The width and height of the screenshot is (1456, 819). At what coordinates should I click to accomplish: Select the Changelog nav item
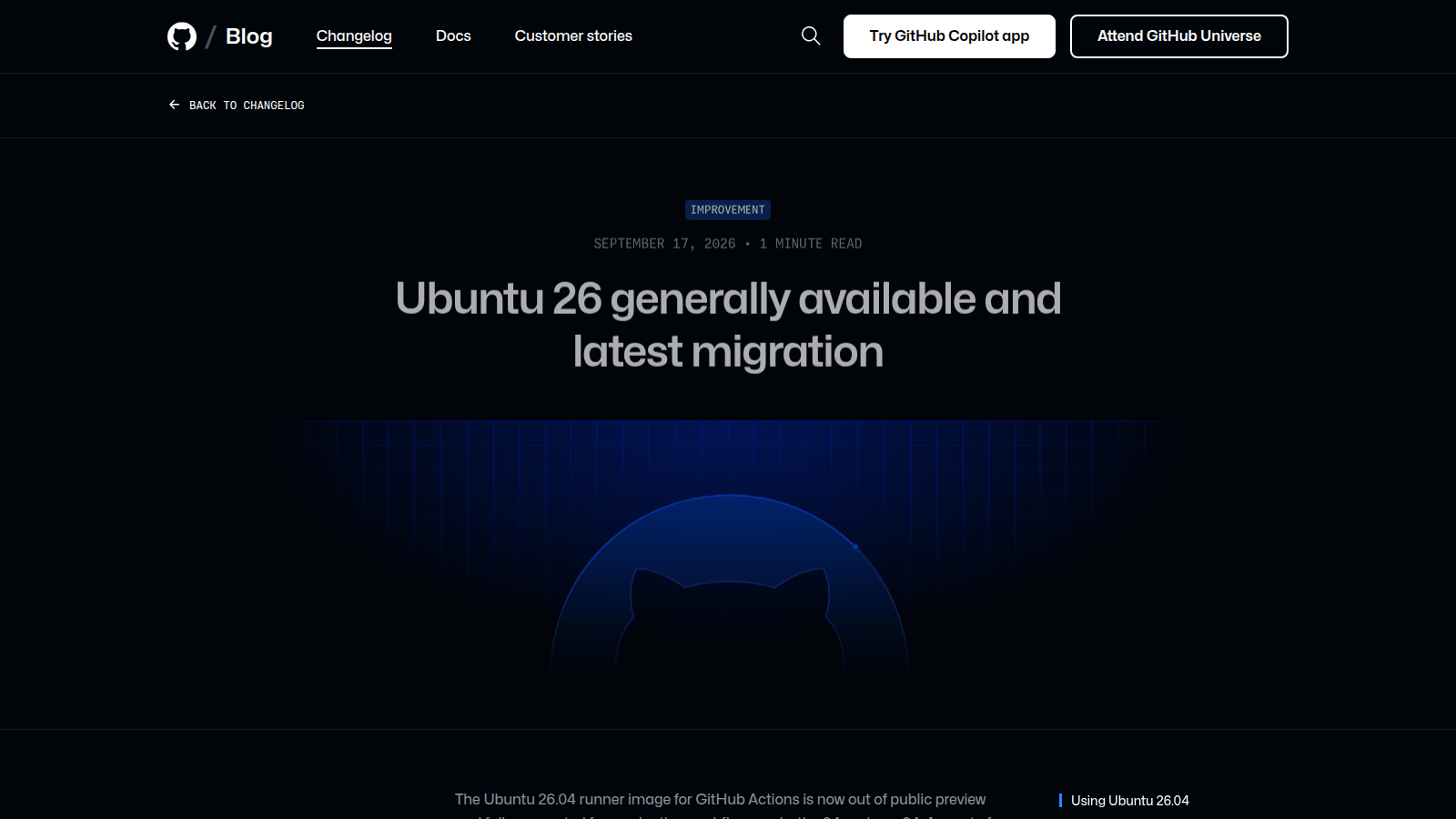(354, 36)
